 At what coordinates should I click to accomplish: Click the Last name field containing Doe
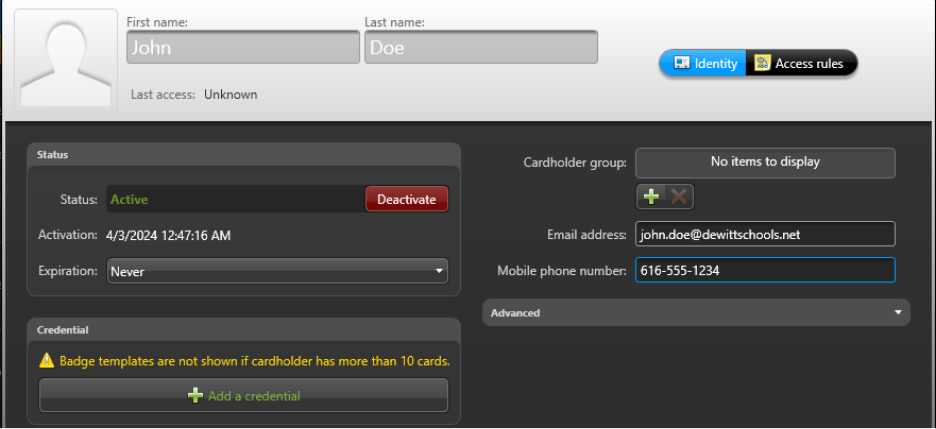[x=481, y=47]
